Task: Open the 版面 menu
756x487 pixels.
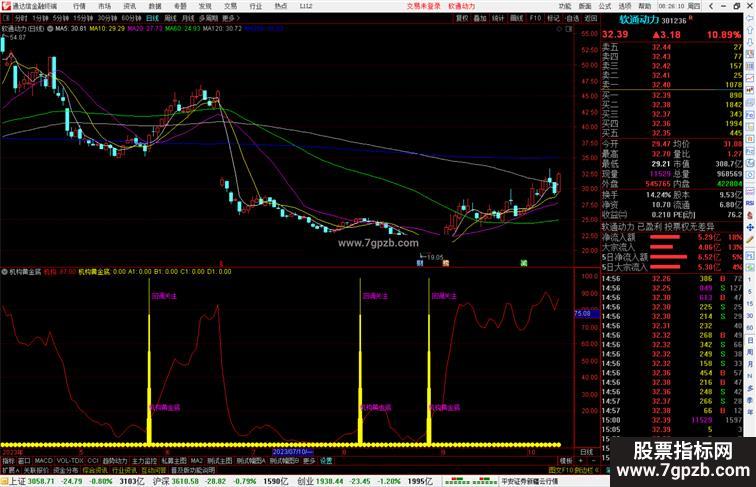Action: [585, 6]
